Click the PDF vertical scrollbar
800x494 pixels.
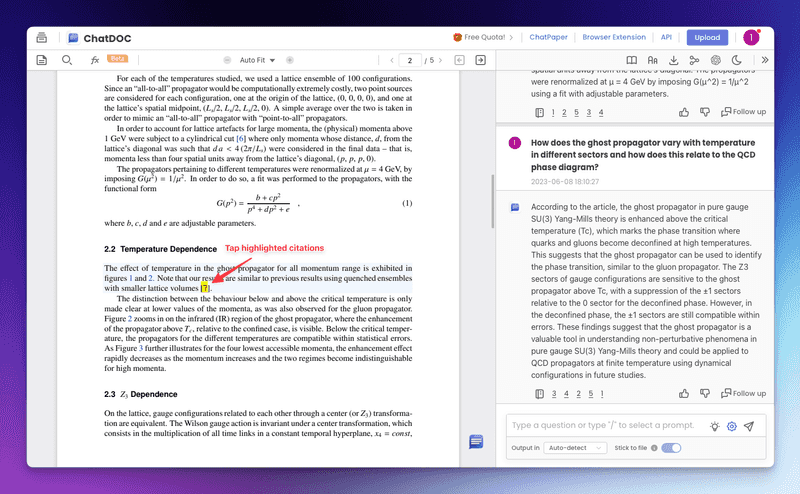pos(492,201)
